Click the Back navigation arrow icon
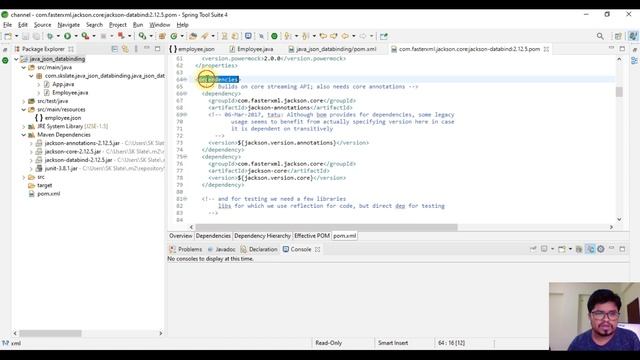This screenshot has width=640, height=360. point(345,36)
